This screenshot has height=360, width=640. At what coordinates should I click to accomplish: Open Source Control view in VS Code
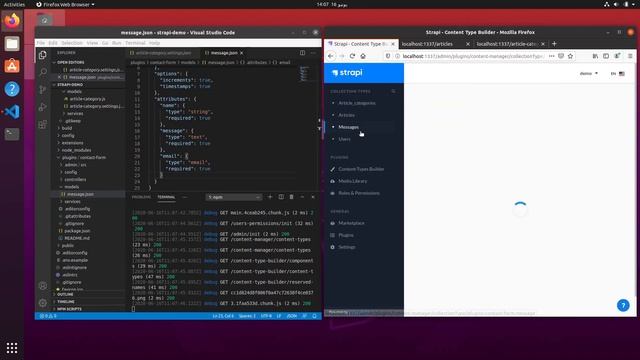(x=42, y=90)
